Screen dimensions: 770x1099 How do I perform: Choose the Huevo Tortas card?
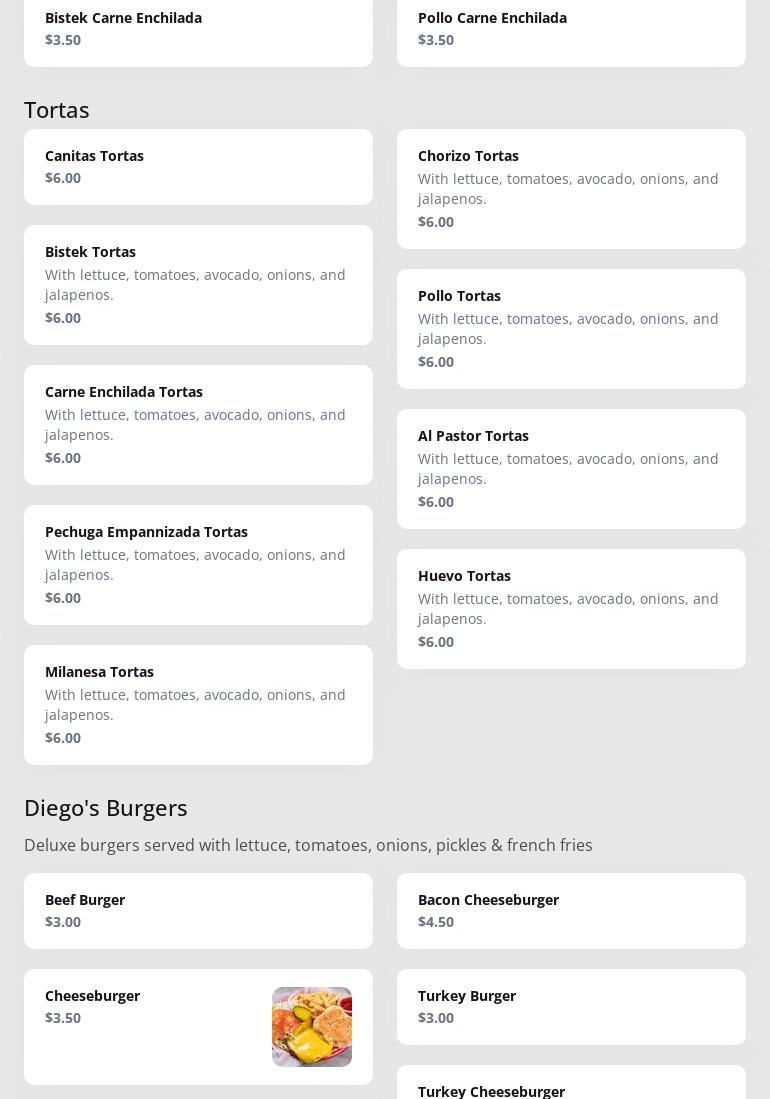571,609
